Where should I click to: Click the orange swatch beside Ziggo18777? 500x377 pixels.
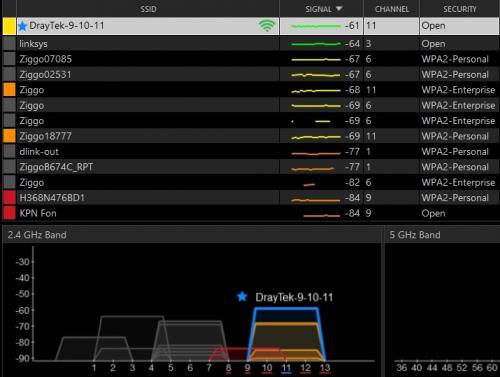pos(9,136)
